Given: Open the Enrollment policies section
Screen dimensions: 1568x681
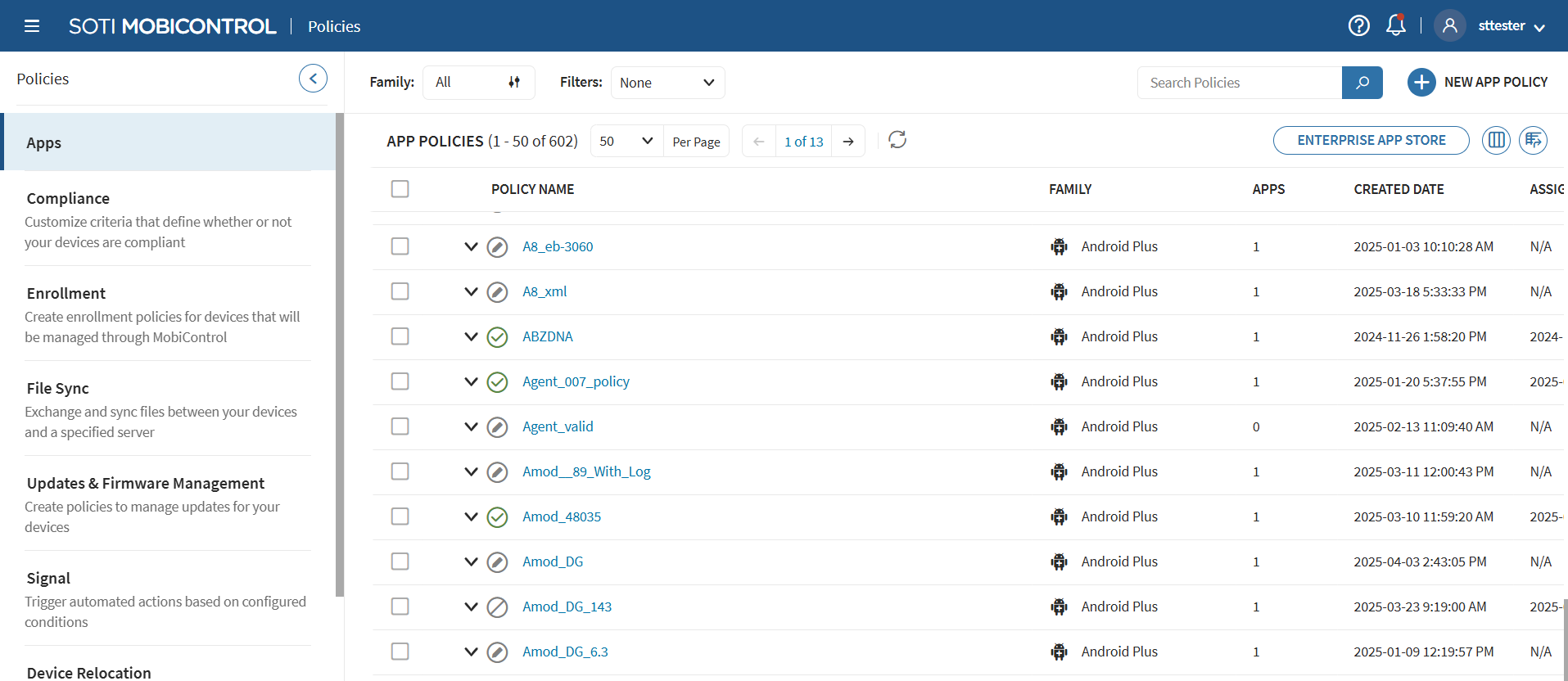Looking at the screenshot, I should (x=66, y=294).
